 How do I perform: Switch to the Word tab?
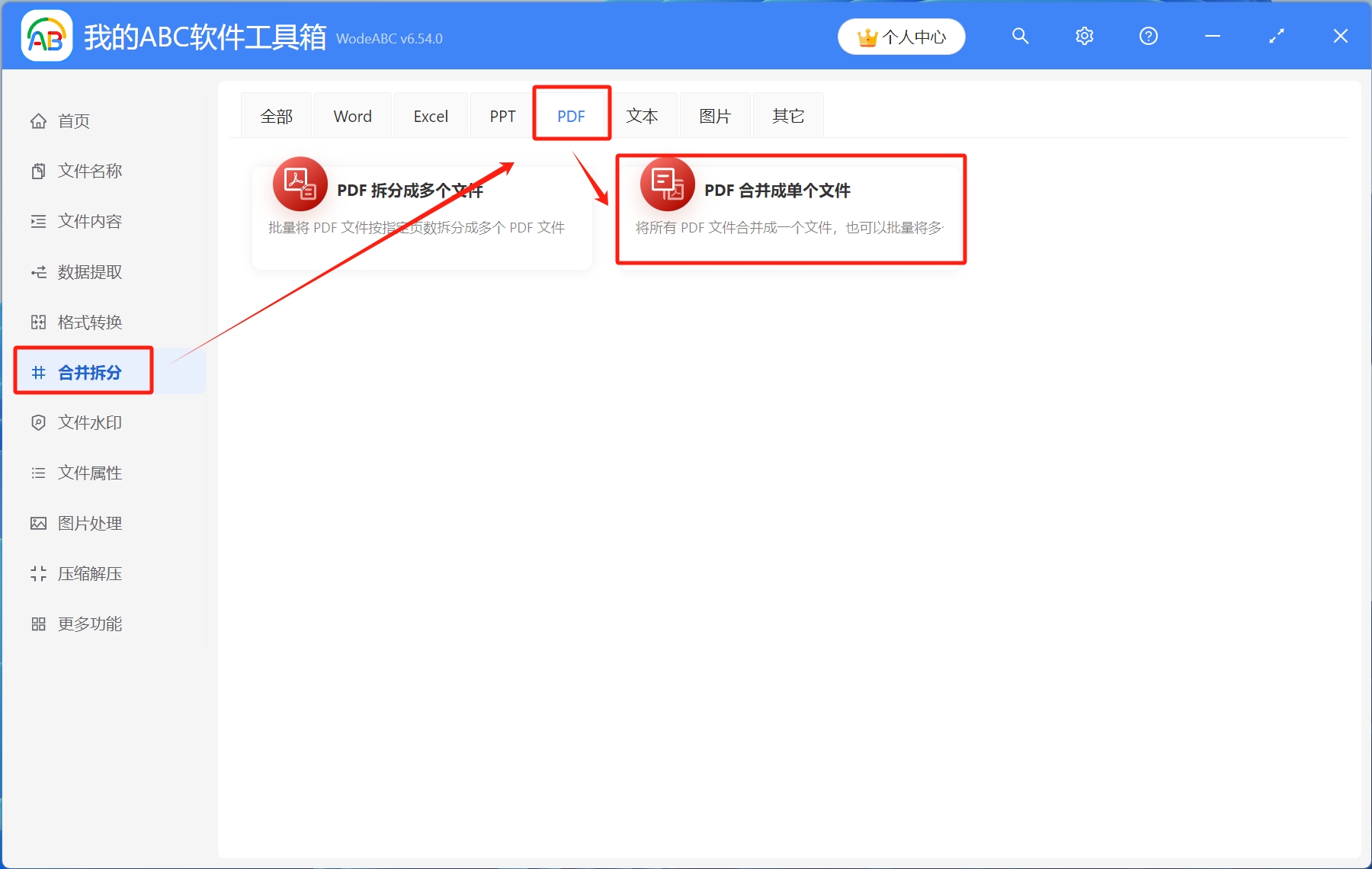[x=351, y=115]
